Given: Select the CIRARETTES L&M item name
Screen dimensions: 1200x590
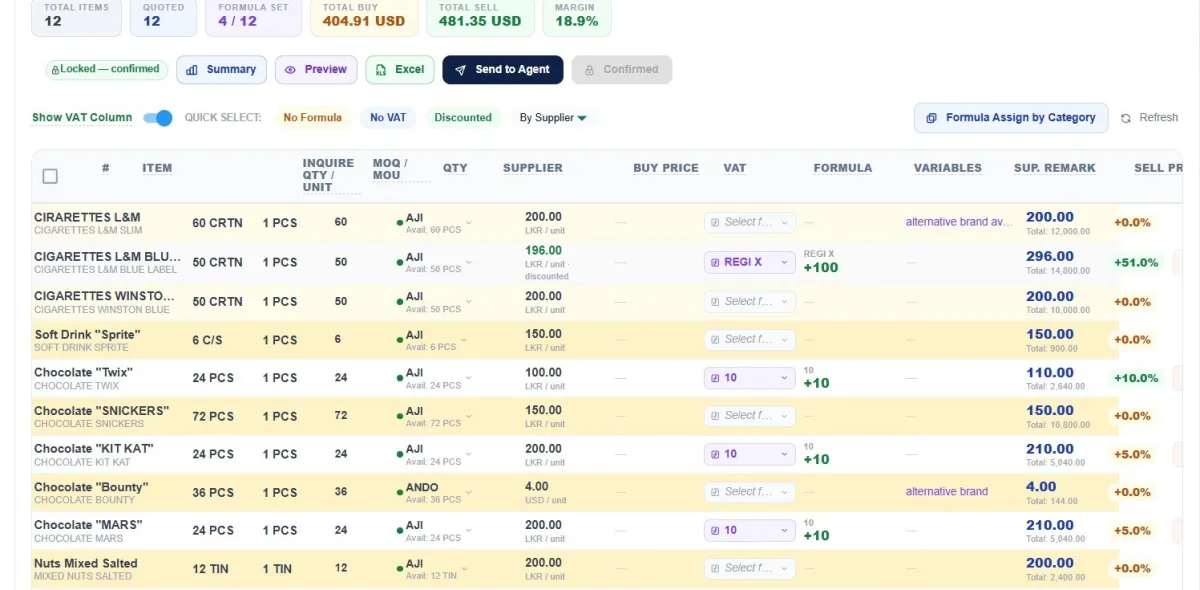Looking at the screenshot, I should 87,217.
